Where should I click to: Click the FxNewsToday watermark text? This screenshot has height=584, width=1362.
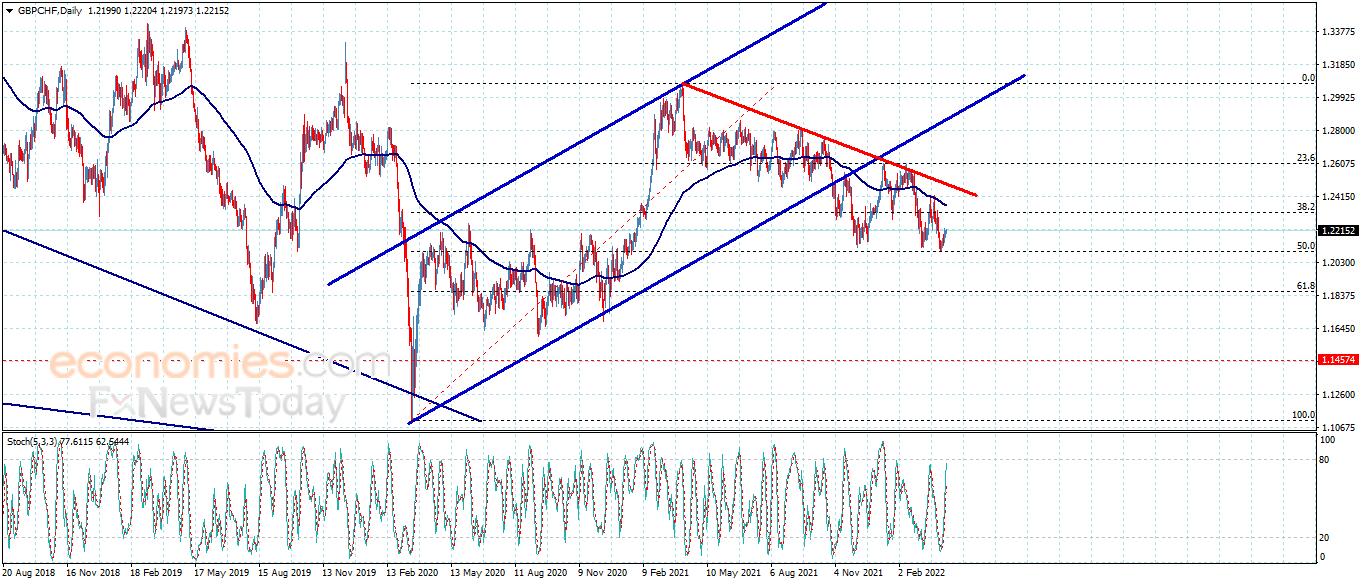point(217,402)
